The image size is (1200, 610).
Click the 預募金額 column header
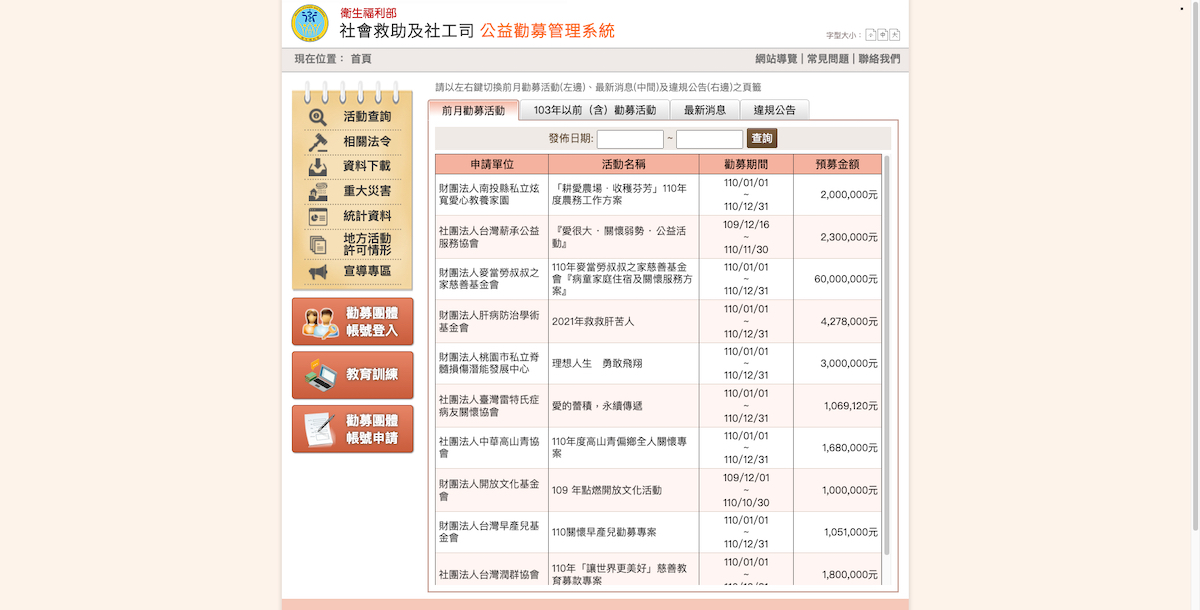(x=838, y=164)
